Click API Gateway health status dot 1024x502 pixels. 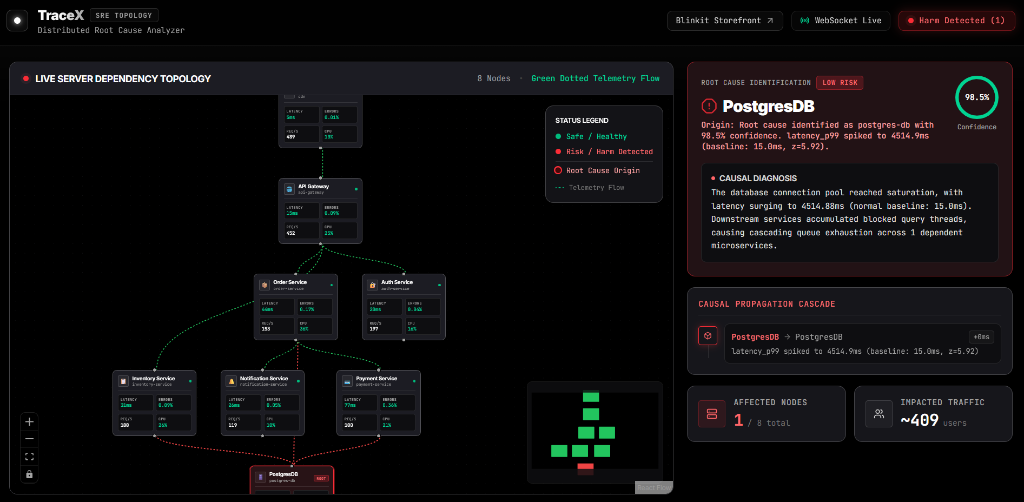(x=357, y=189)
